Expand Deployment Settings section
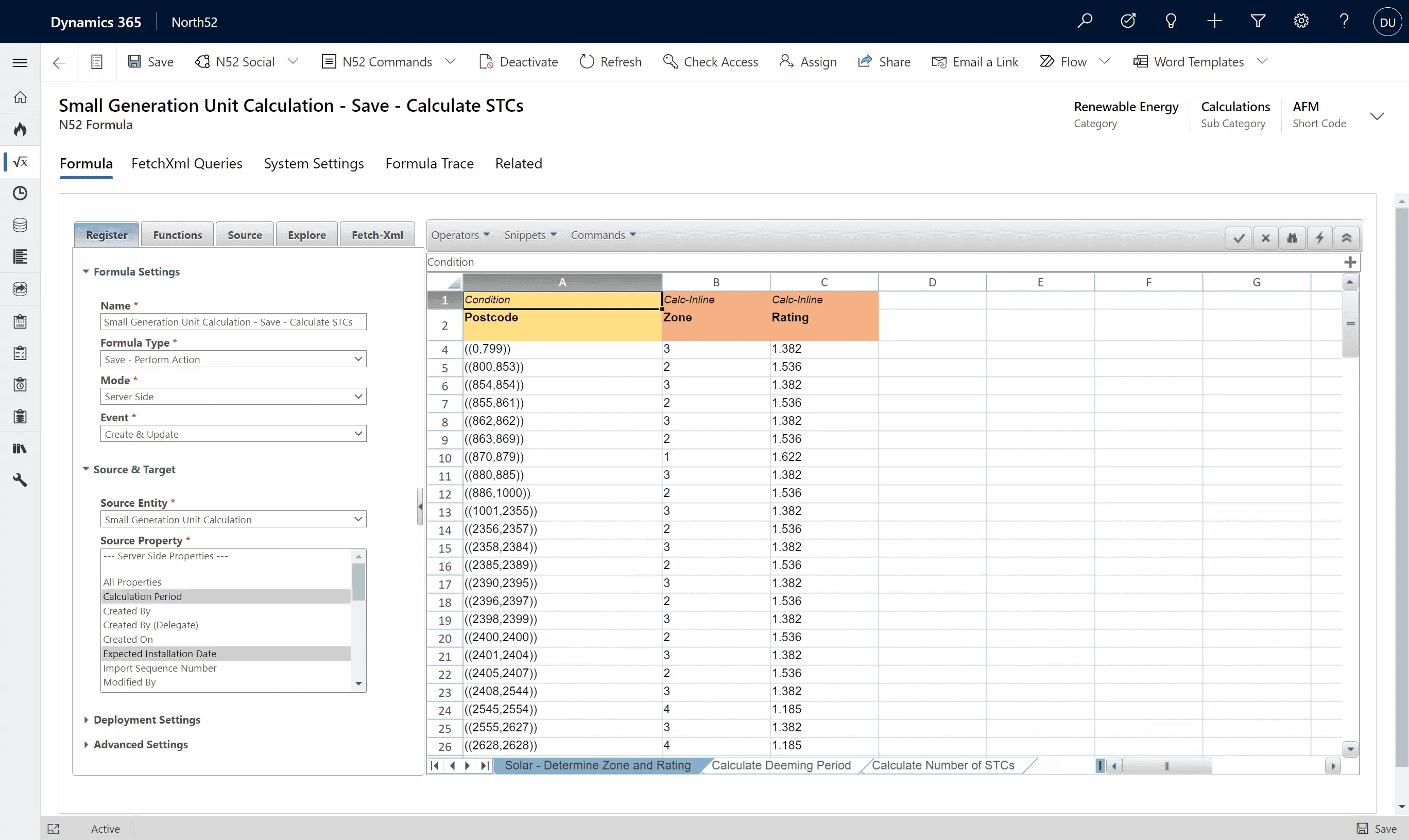Viewport: 1409px width, 840px height. click(142, 719)
